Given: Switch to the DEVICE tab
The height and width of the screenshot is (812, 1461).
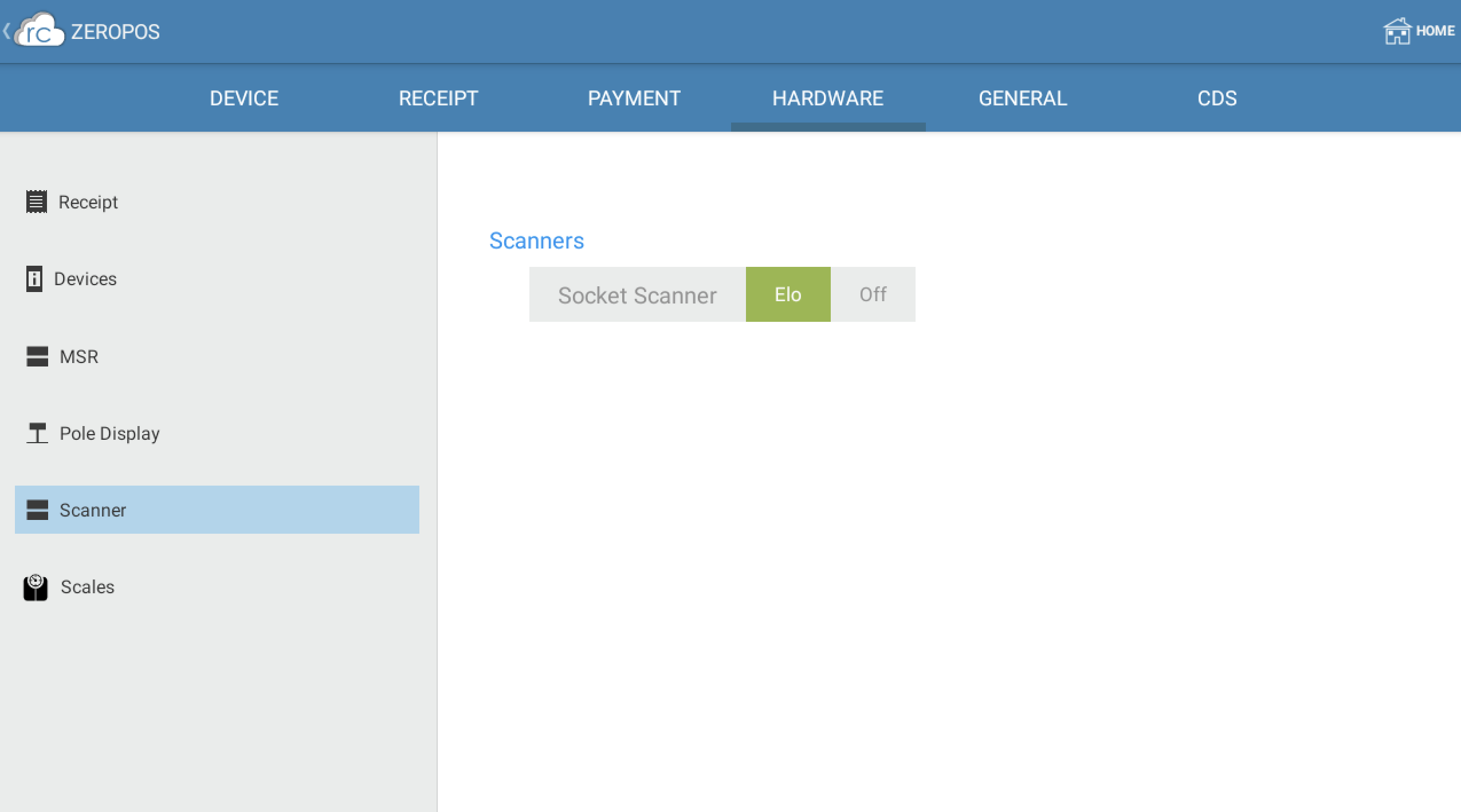Looking at the screenshot, I should pos(244,98).
